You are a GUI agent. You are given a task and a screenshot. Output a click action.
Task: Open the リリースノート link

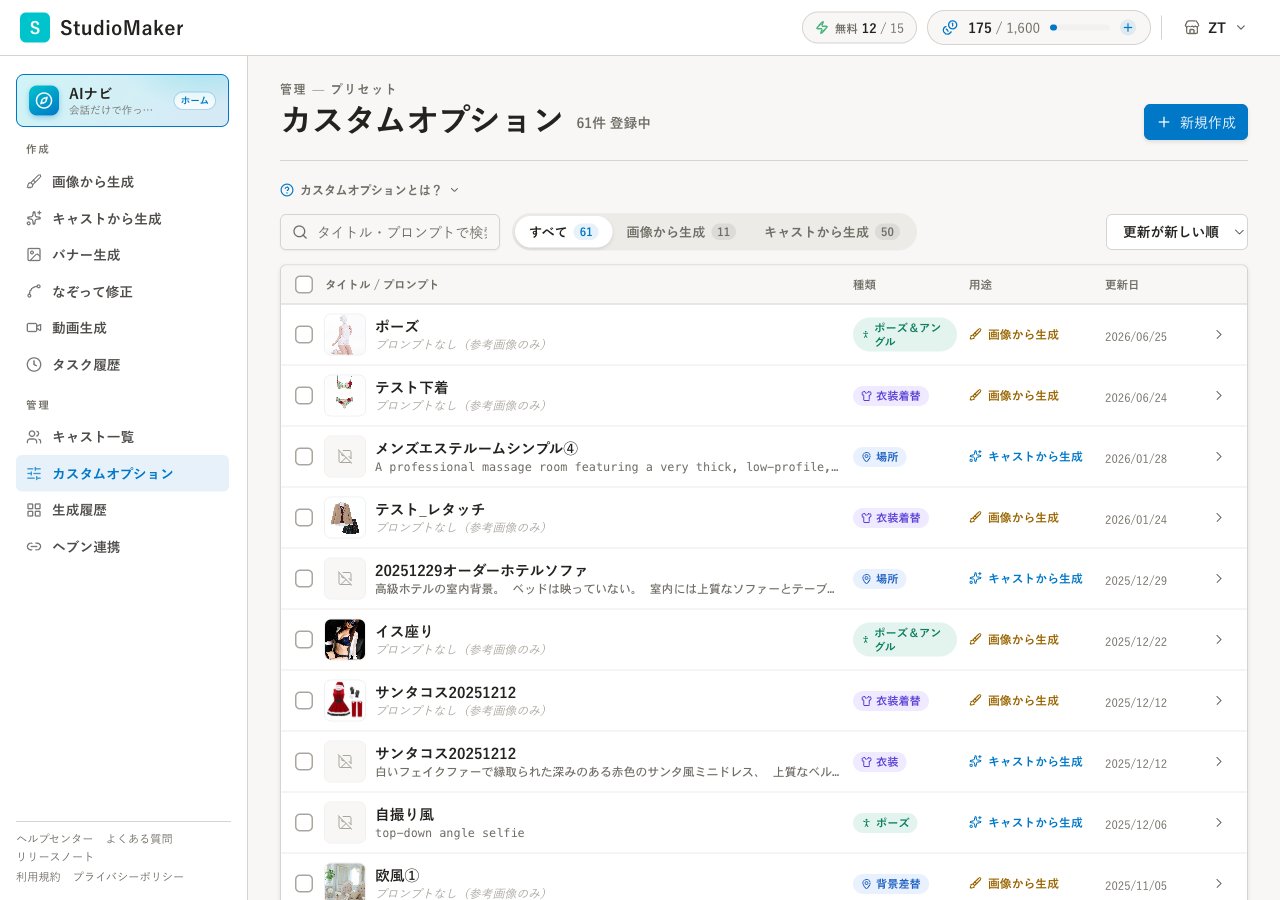pyautogui.click(x=55, y=857)
